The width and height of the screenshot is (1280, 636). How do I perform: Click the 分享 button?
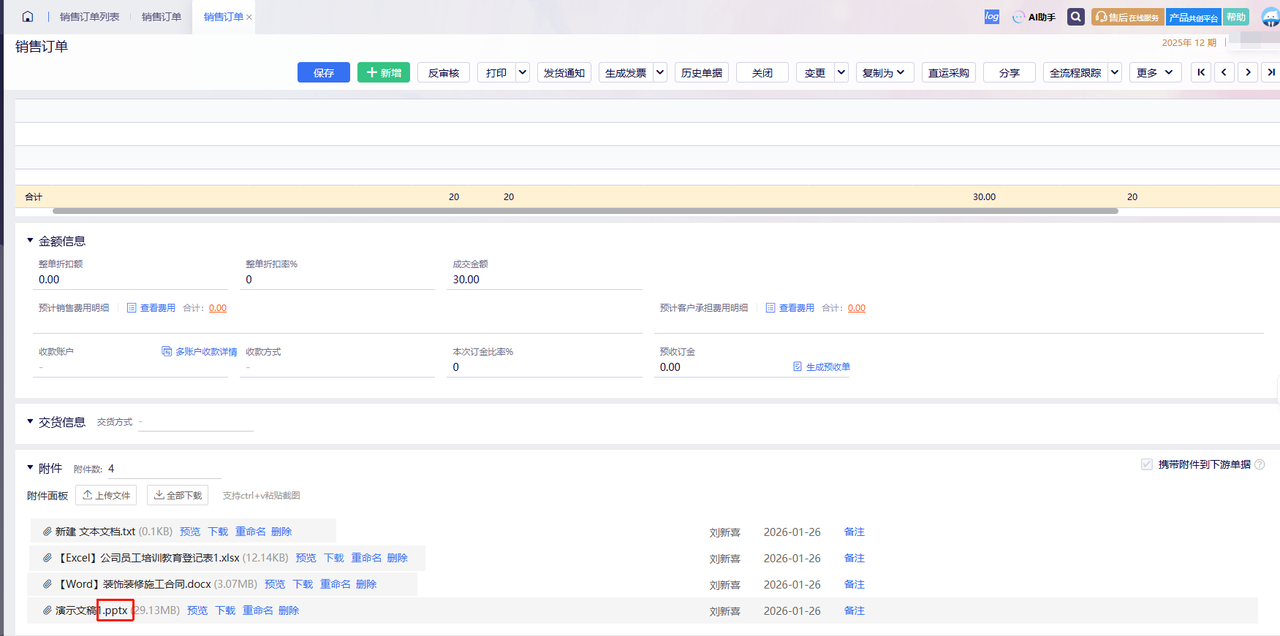click(1009, 72)
